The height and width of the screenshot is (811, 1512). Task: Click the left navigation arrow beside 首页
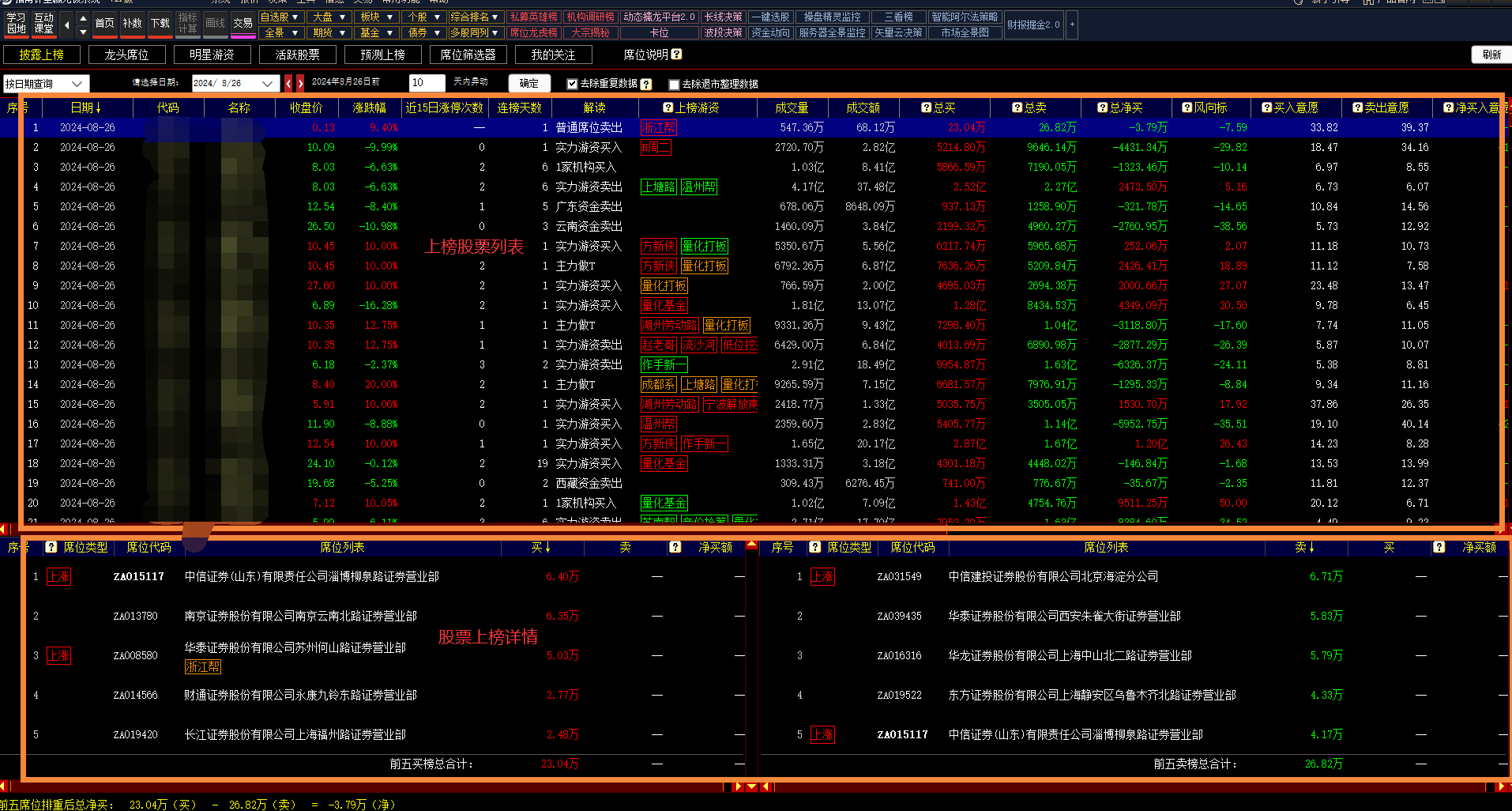(x=66, y=25)
